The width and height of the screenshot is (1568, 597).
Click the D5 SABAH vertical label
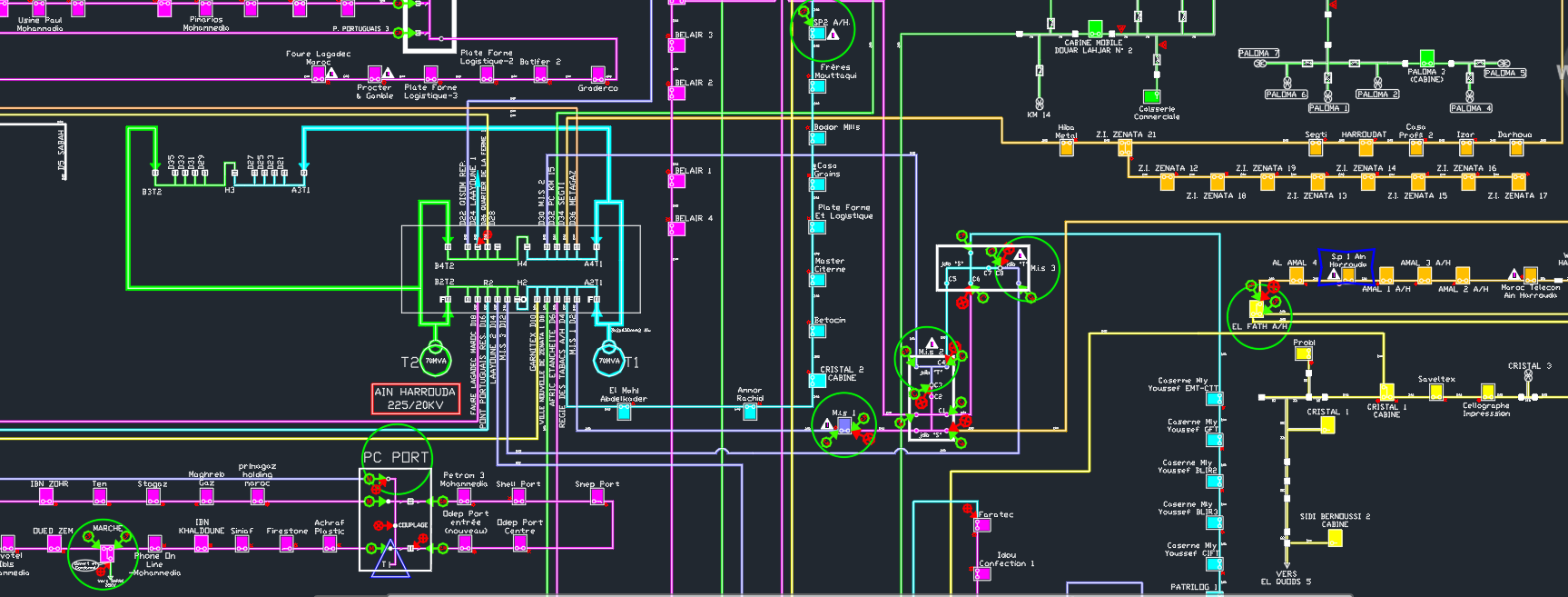coord(62,150)
